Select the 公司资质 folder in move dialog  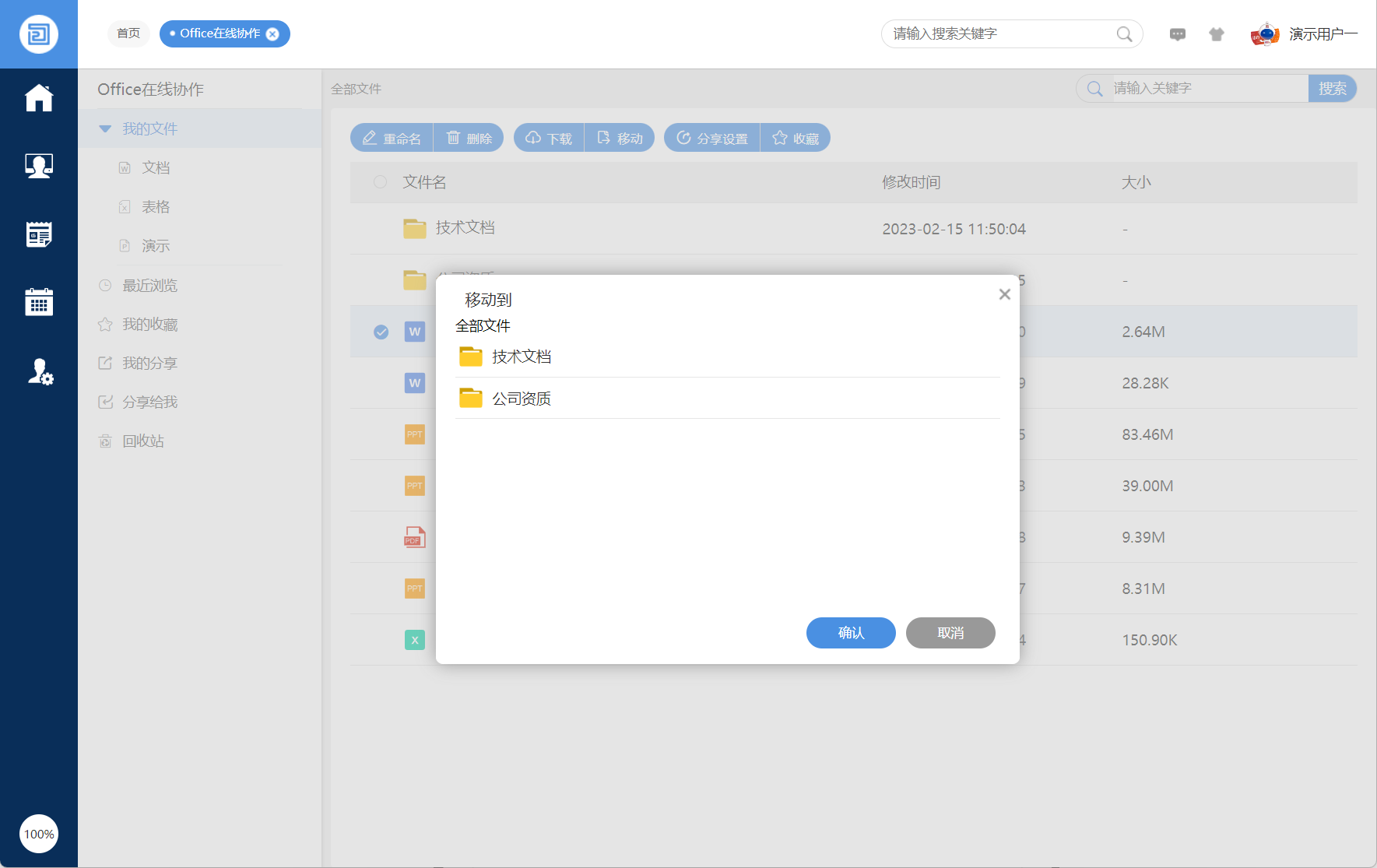coord(521,399)
